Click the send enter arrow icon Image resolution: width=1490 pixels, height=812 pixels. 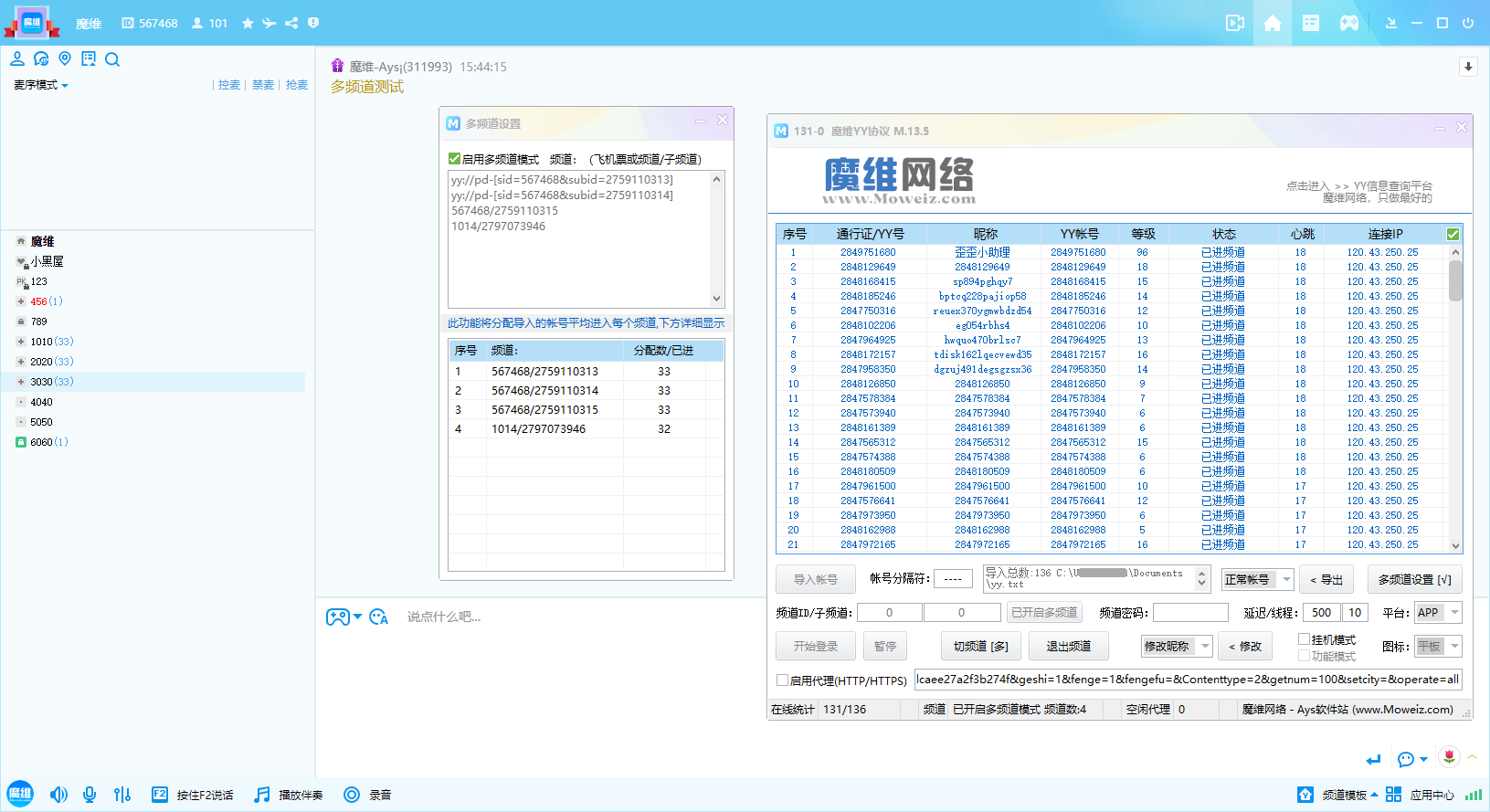pos(1374,759)
